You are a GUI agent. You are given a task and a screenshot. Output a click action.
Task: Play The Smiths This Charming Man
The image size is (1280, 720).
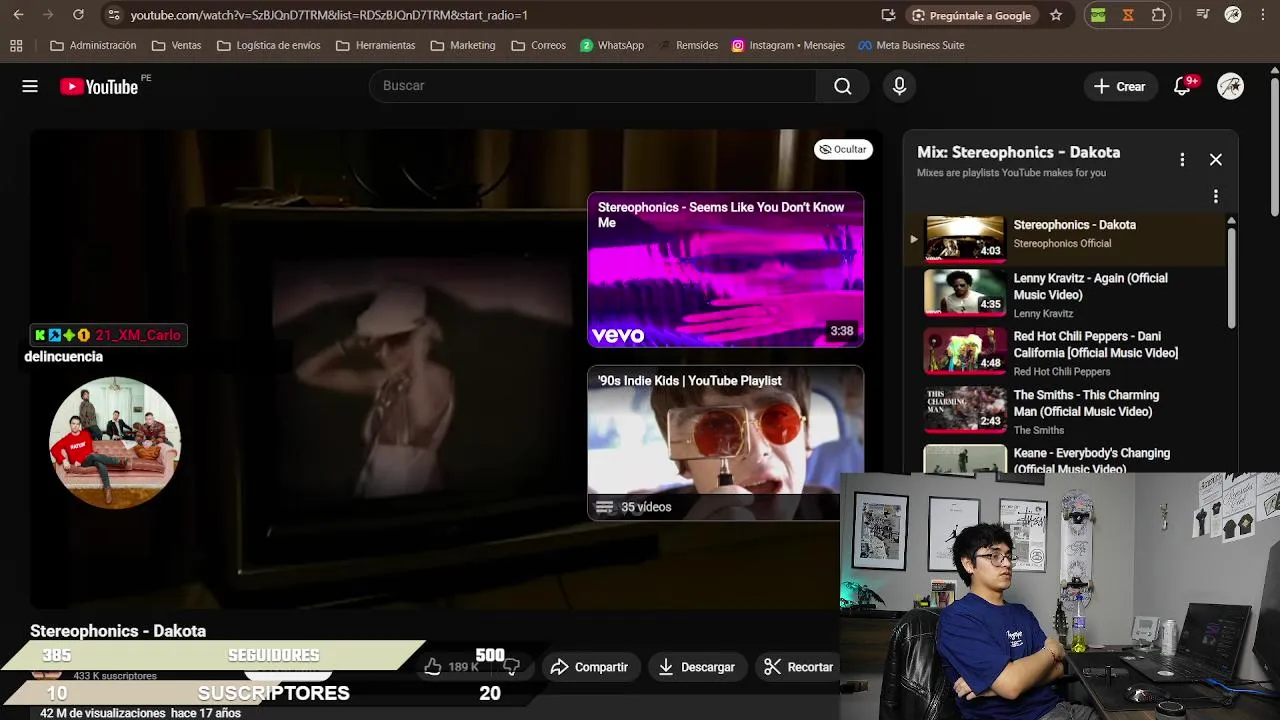coord(1064,410)
